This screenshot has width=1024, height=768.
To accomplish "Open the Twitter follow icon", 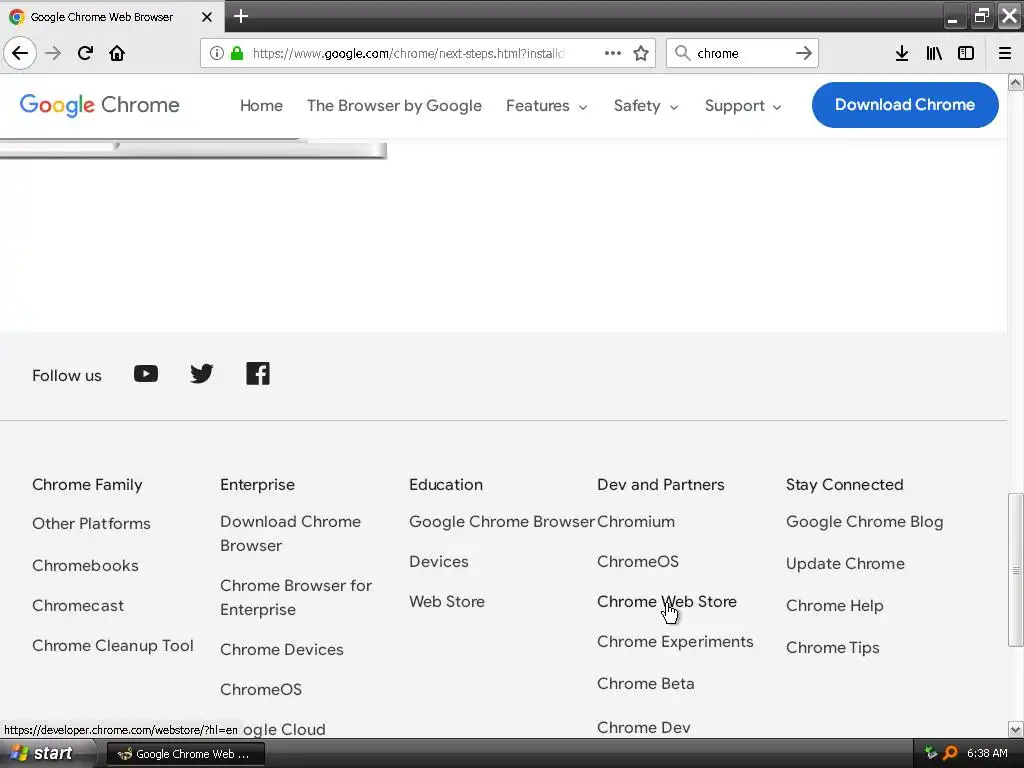I will click(x=202, y=374).
